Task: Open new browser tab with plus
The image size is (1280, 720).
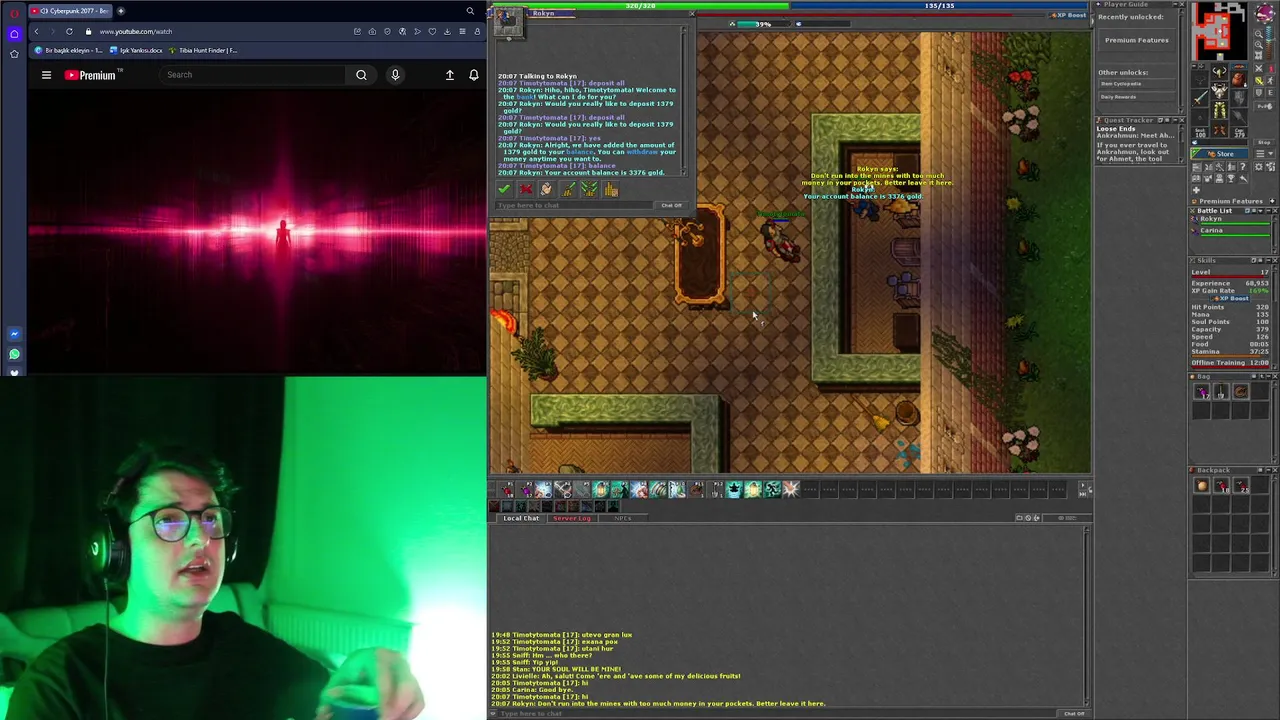Action: [x=120, y=11]
